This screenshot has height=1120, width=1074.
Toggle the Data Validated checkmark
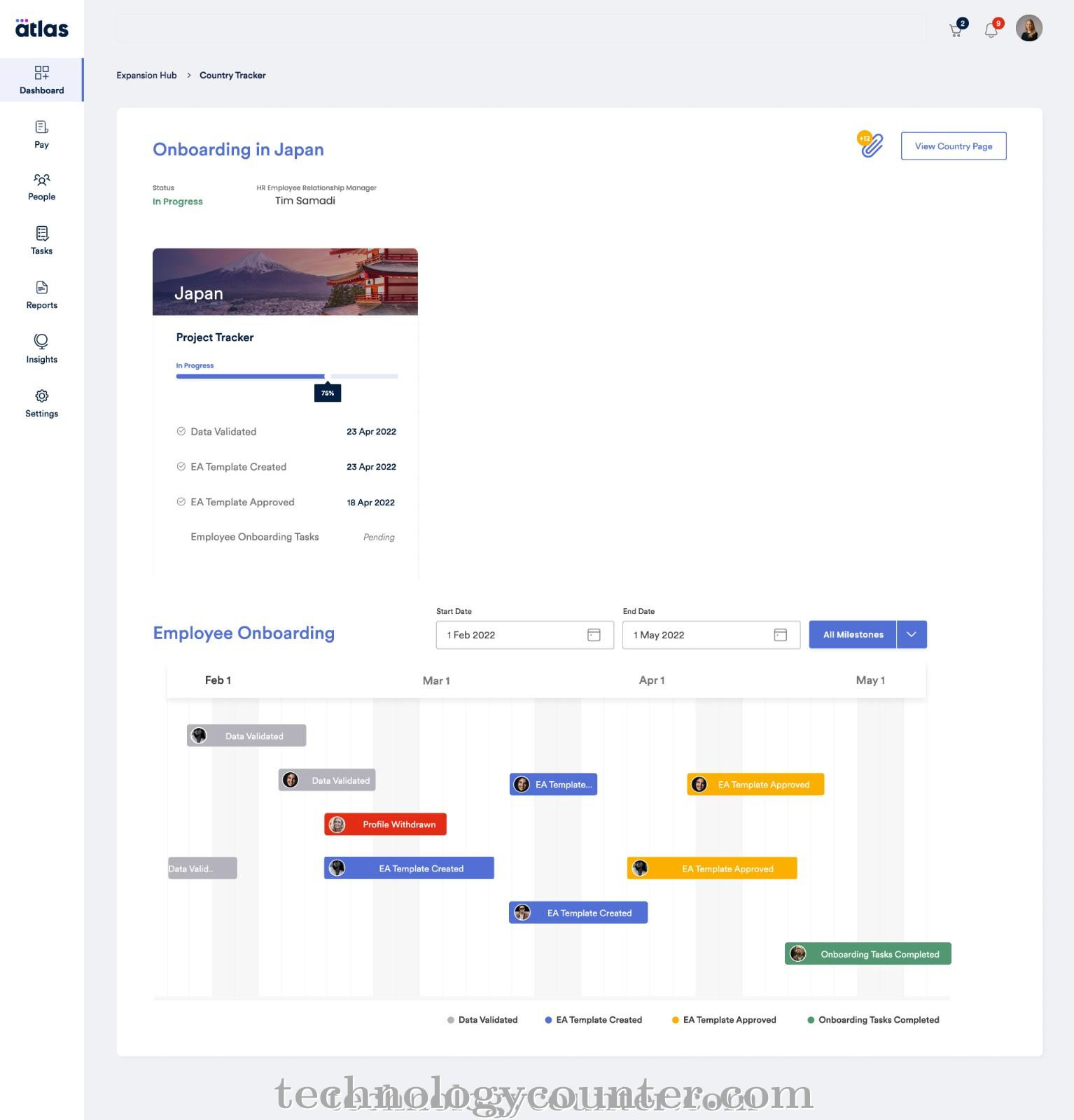181,431
